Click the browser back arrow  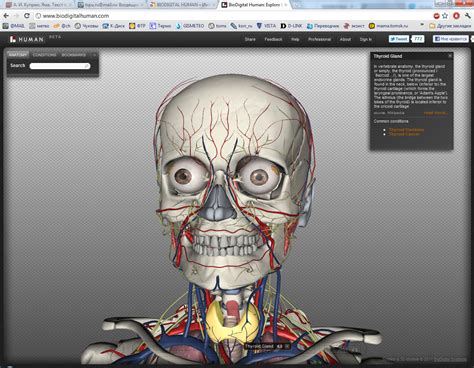pos(6,16)
